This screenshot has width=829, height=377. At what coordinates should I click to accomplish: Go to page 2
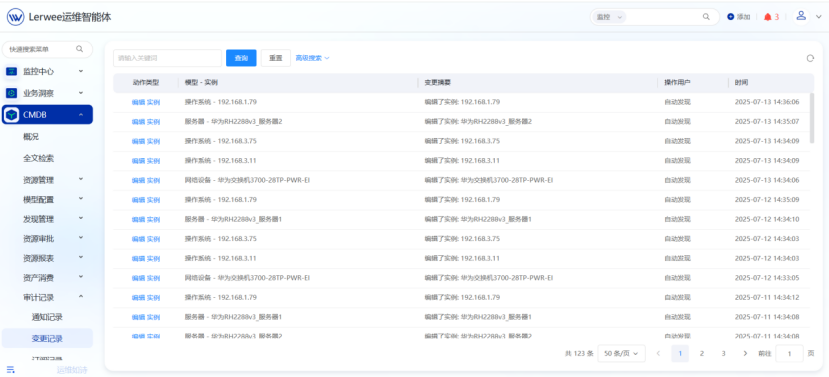tap(702, 353)
